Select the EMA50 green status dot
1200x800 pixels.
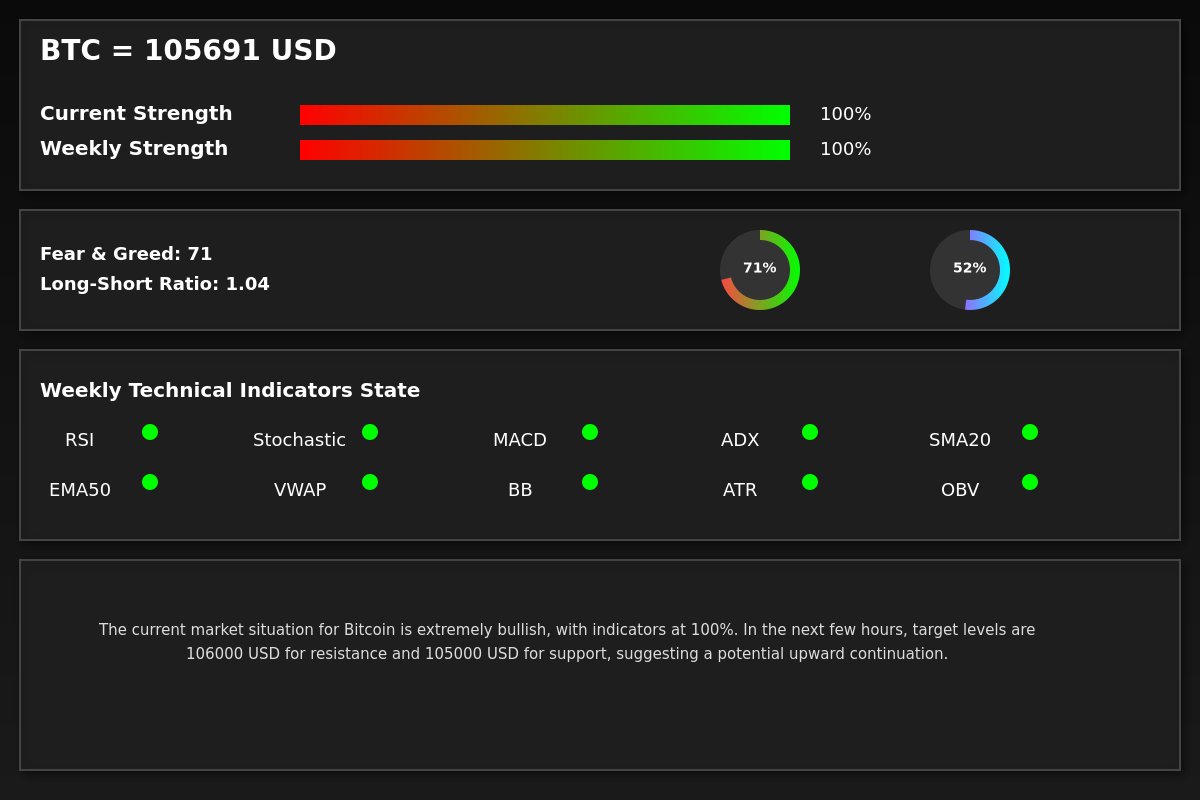(150, 482)
